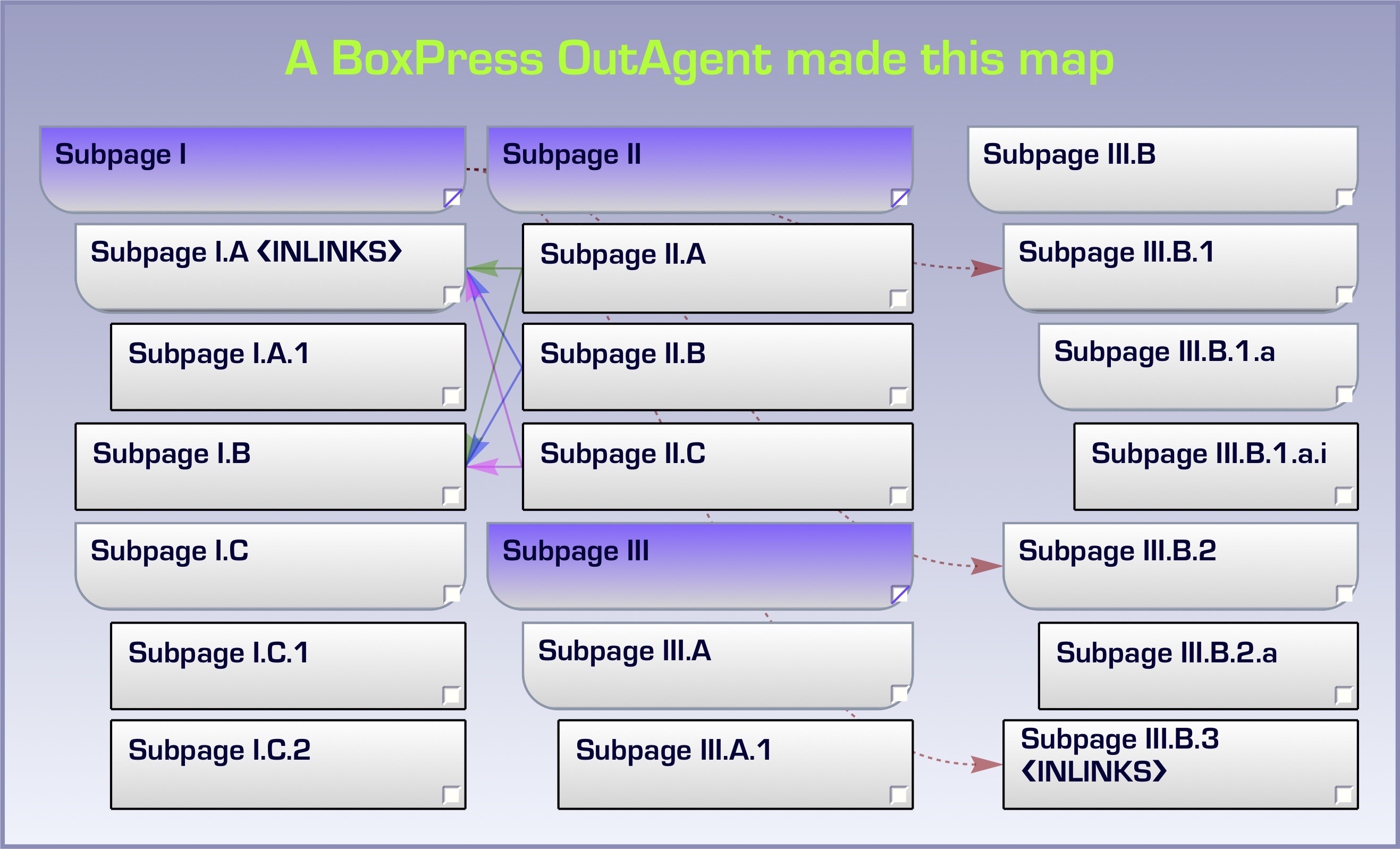This screenshot has width=1400, height=849.
Task: Select the Subpage III.A box
Action: click(717, 666)
